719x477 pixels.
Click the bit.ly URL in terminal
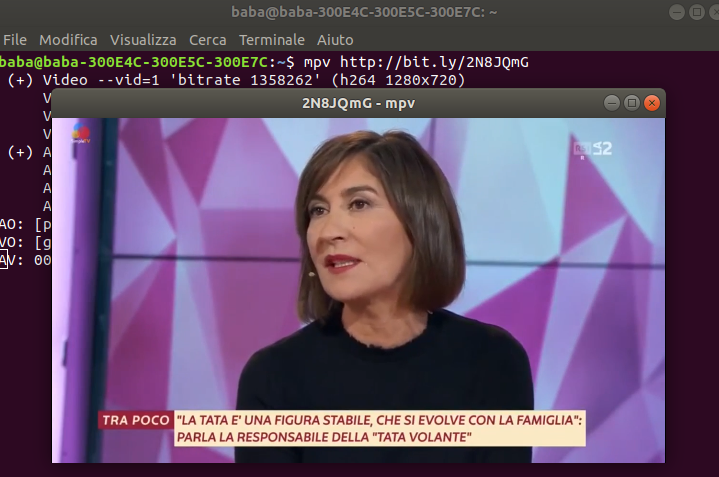[434, 62]
